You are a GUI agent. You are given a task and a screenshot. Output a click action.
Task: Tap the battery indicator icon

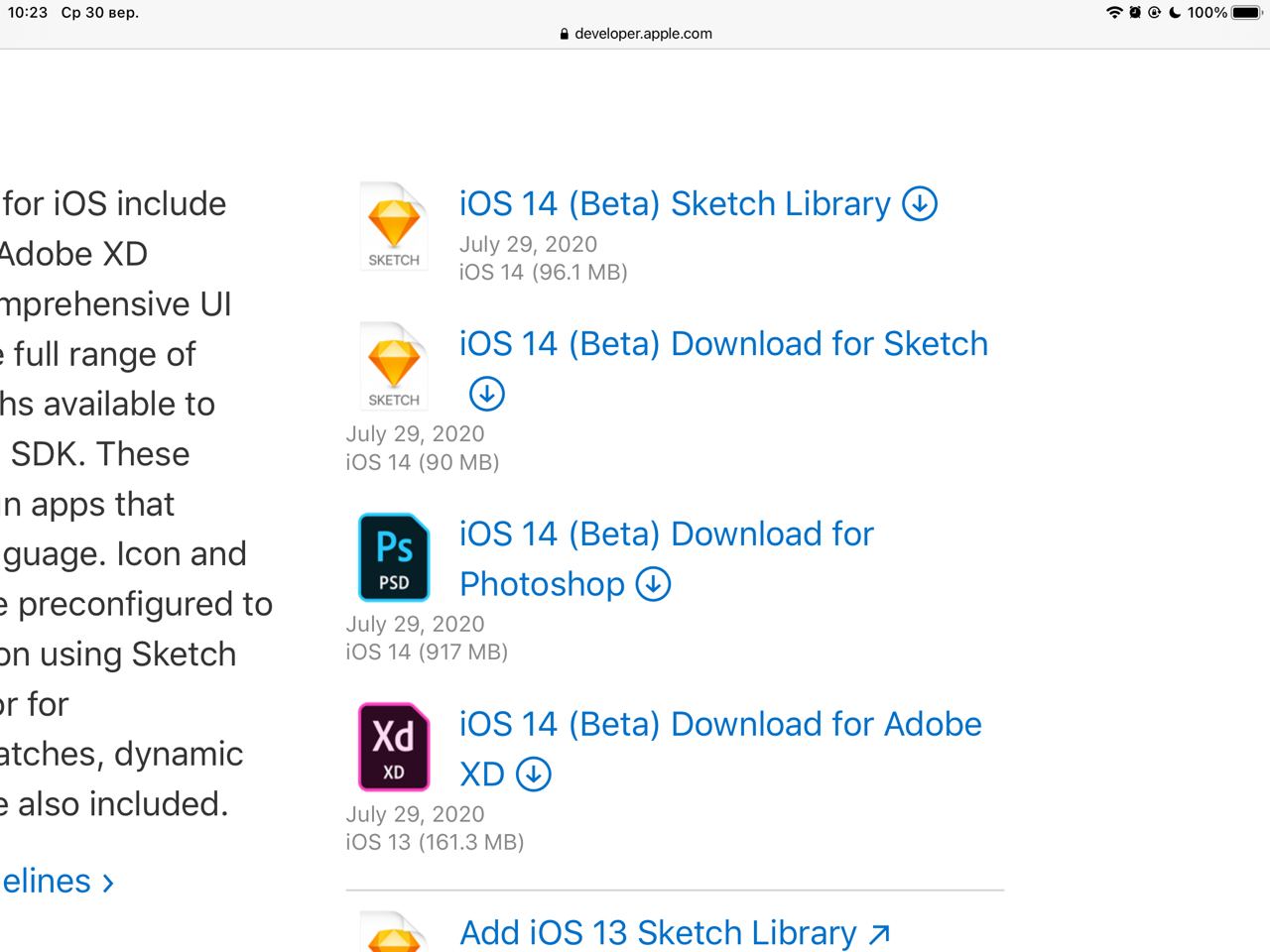tap(1248, 13)
